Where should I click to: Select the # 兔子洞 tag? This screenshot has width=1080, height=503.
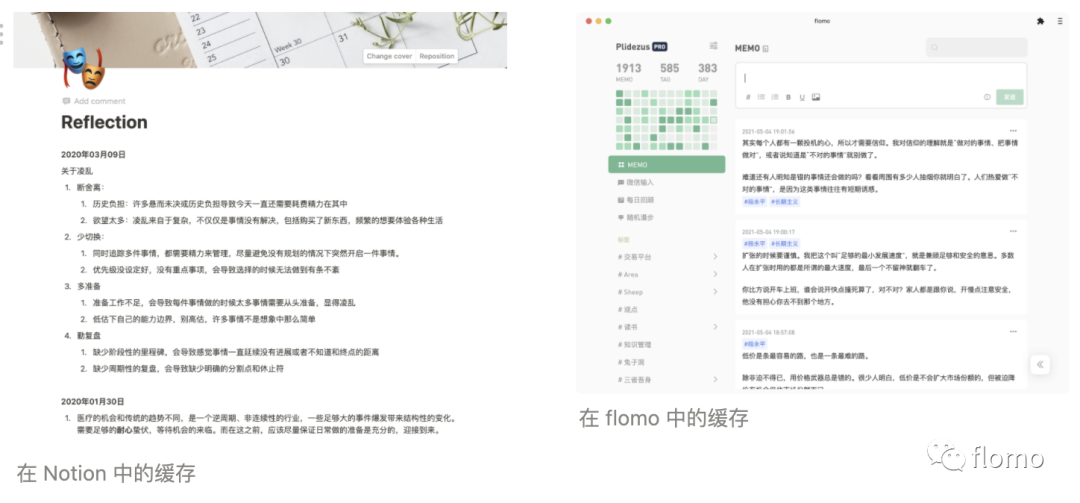632,362
